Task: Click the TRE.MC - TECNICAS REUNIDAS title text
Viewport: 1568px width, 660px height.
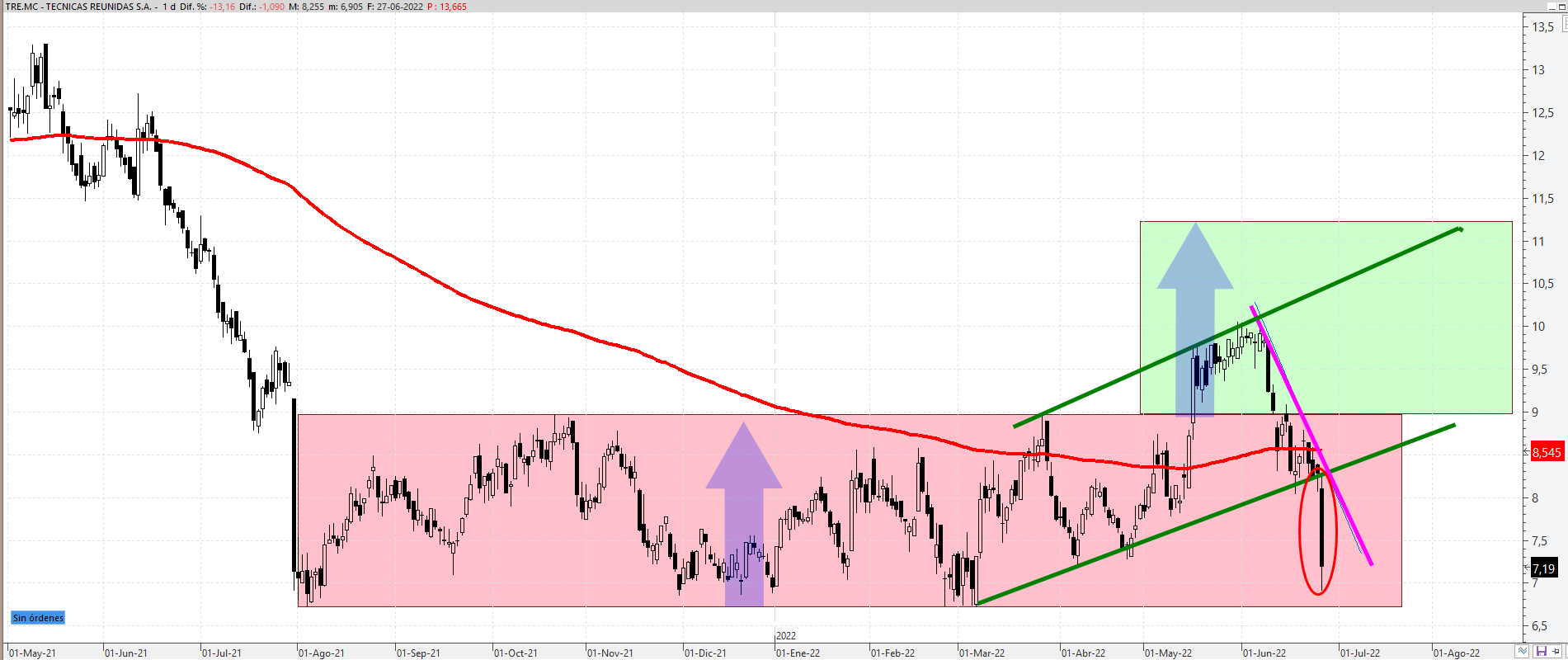Action: pyautogui.click(x=78, y=7)
